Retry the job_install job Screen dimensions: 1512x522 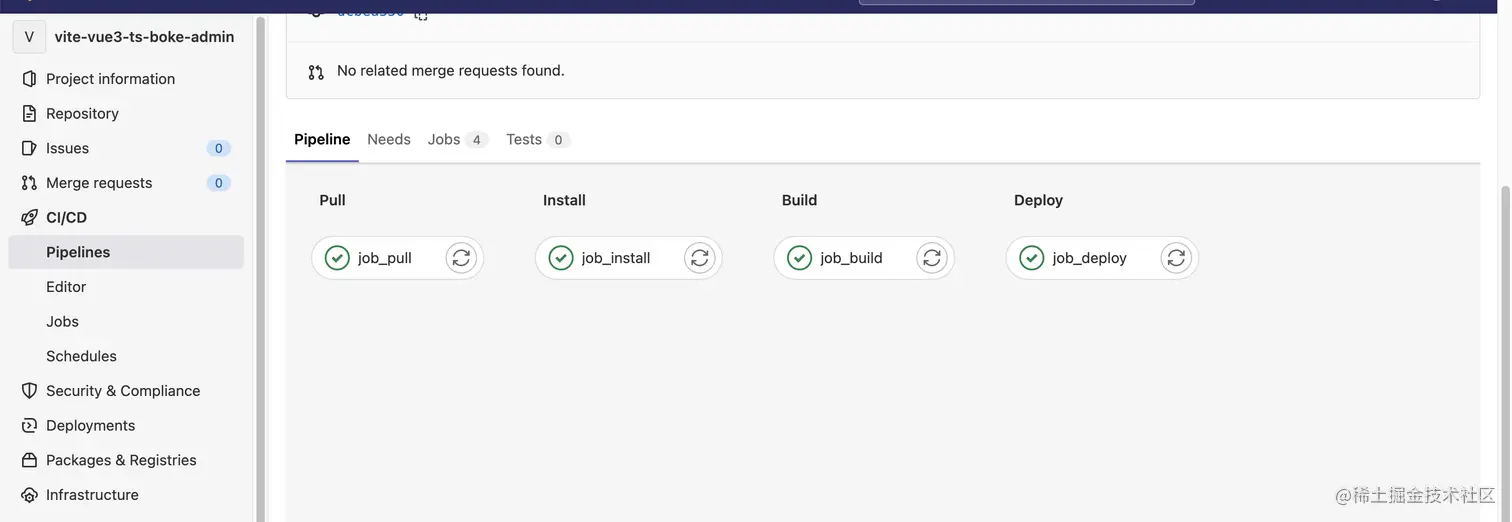coord(700,258)
